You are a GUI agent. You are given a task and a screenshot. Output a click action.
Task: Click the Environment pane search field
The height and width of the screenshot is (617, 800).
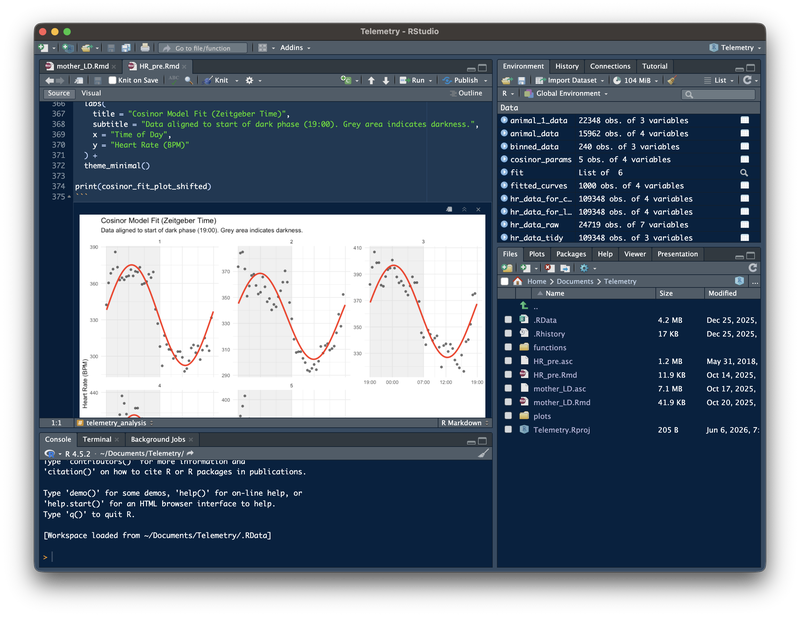coord(718,94)
